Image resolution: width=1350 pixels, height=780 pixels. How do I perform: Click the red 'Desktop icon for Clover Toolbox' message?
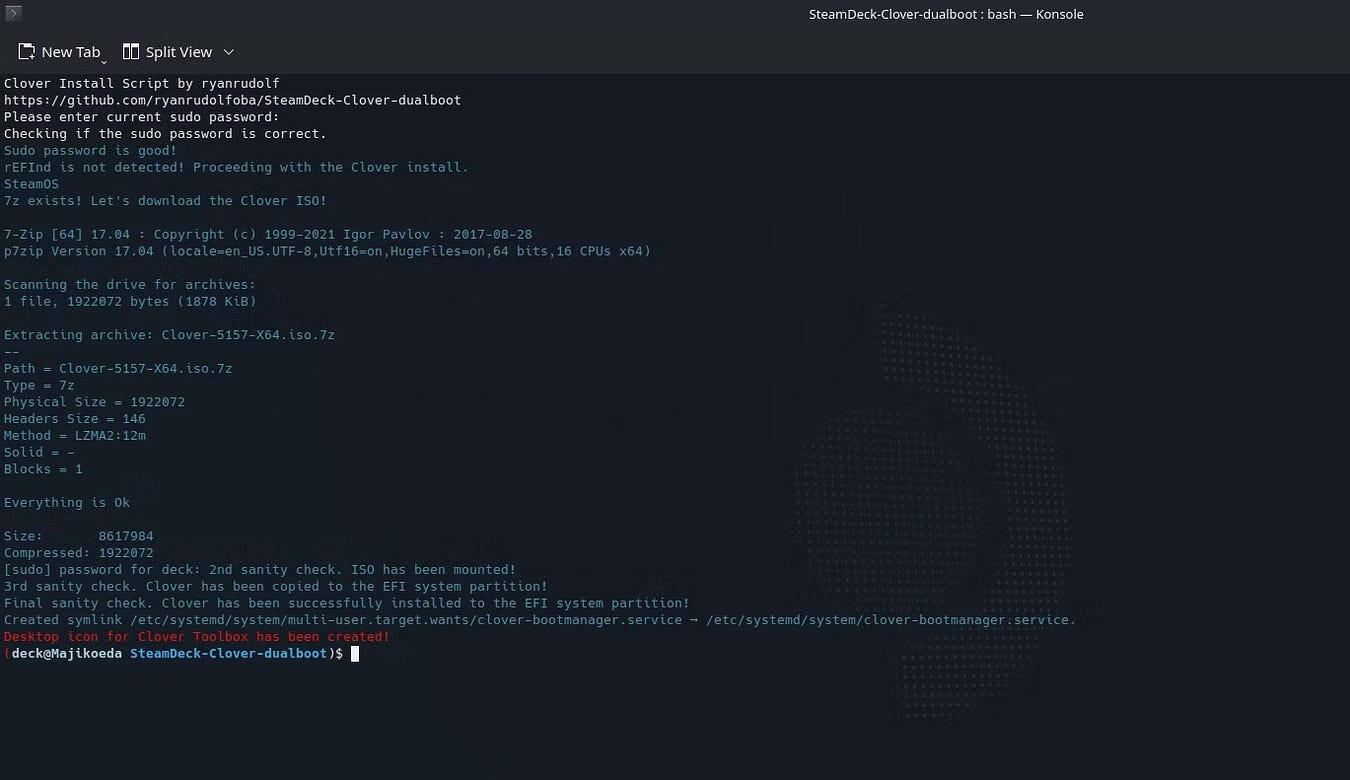(197, 636)
